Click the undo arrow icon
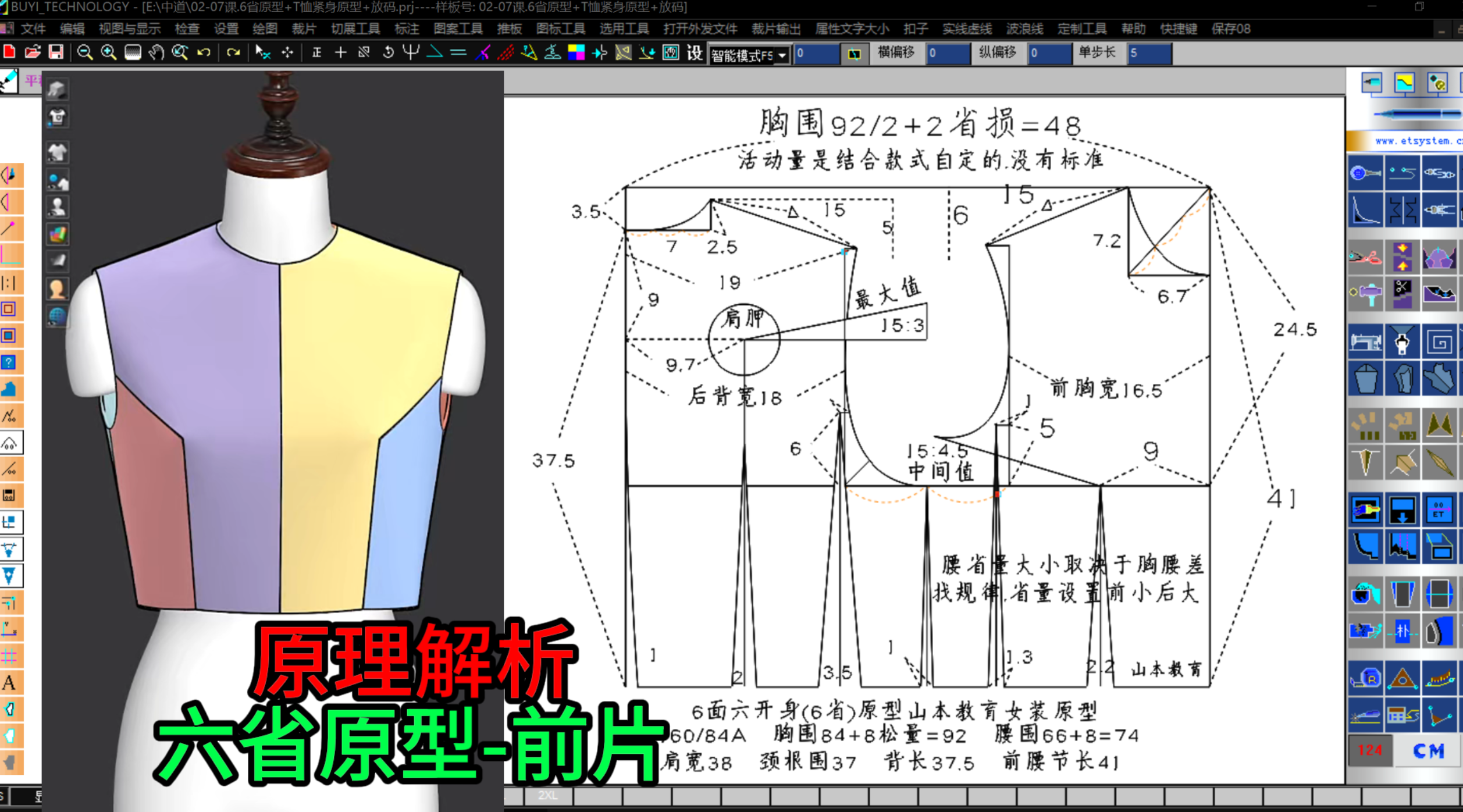 204,53
